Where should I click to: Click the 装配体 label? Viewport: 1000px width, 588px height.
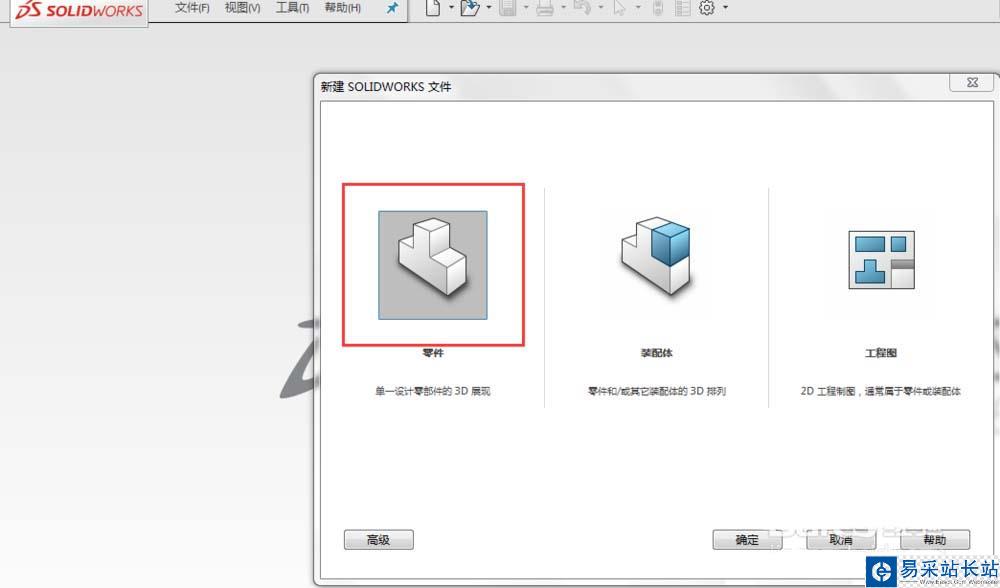tap(656, 353)
